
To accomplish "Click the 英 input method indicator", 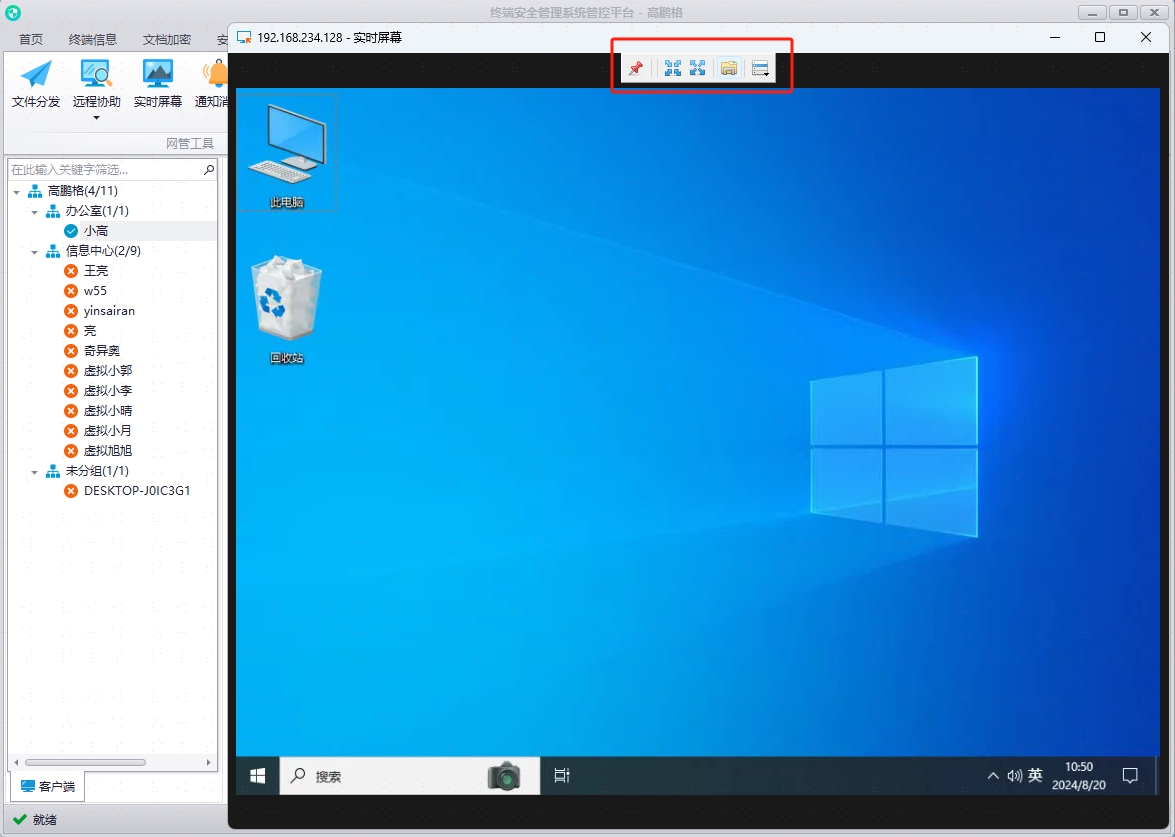I will point(1035,776).
